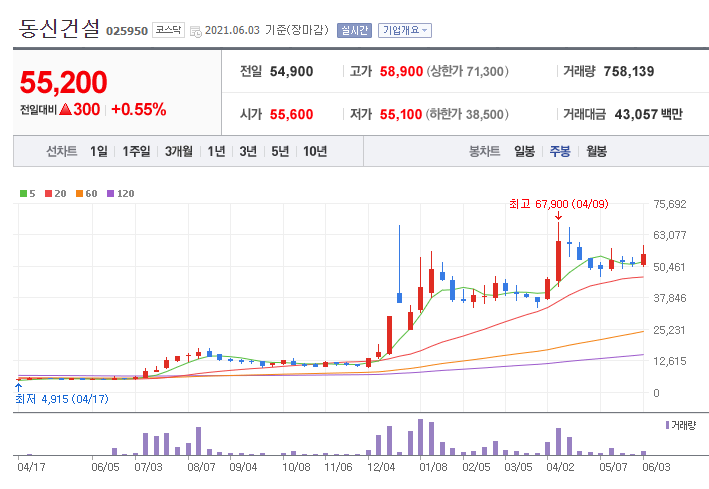Toggle the 실시간 real-time badge
Image resolution: width=709 pixels, height=489 pixels.
[x=354, y=30]
